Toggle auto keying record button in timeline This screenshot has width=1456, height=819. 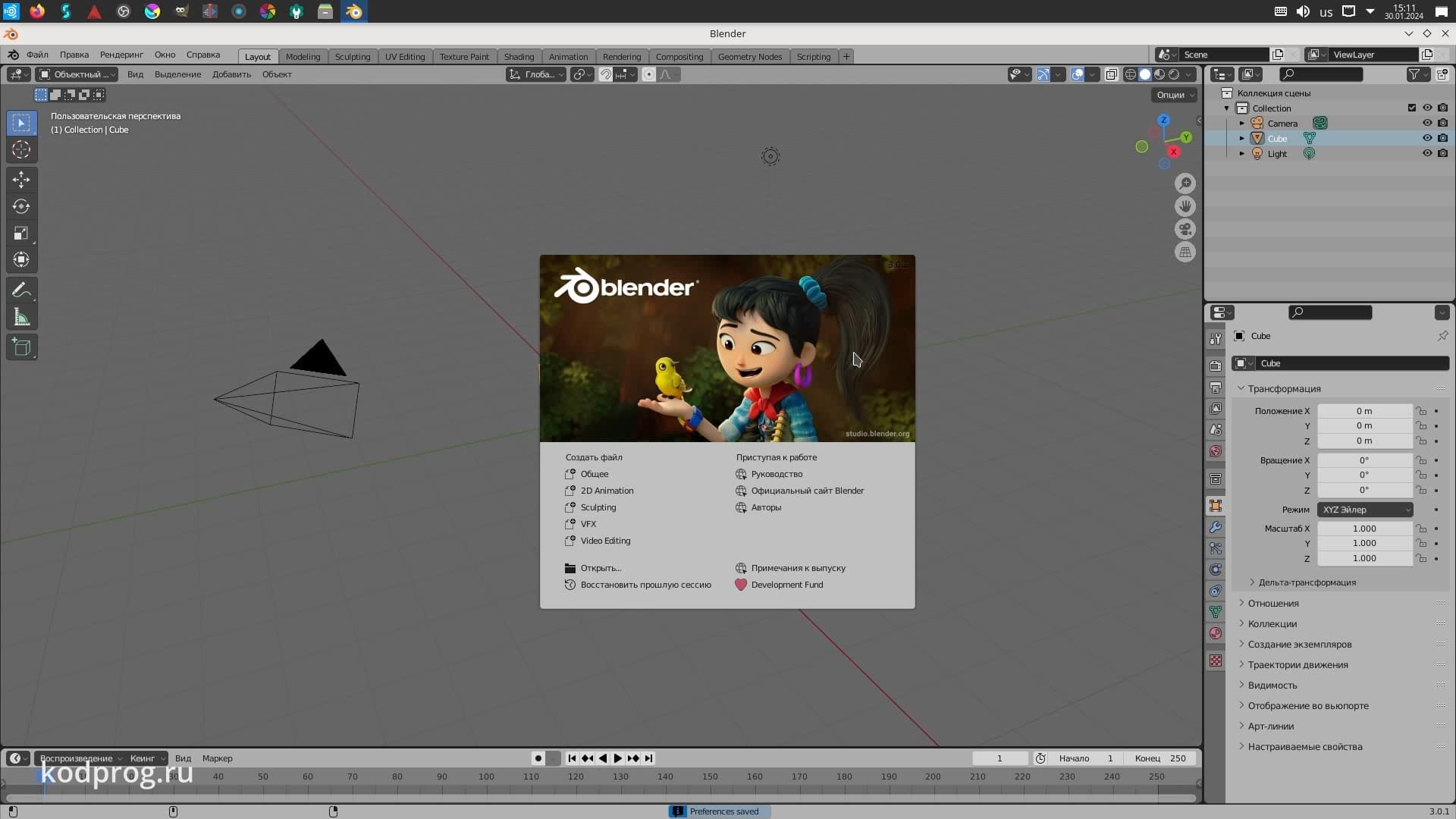[538, 758]
